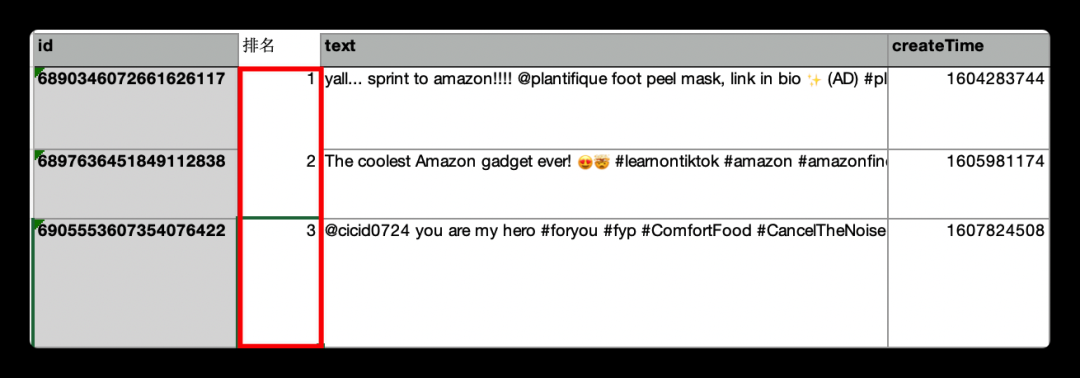Select the cell with id 6897636451849112838
The height and width of the screenshot is (378, 1080).
coord(135,183)
